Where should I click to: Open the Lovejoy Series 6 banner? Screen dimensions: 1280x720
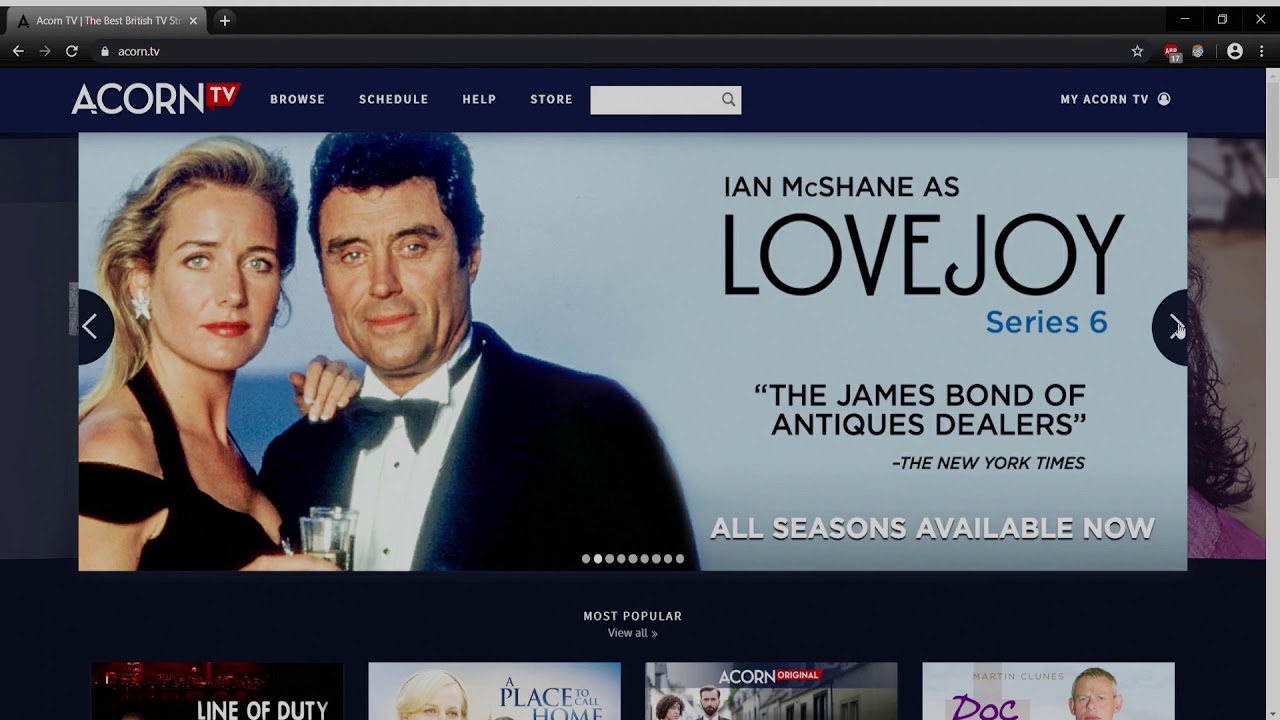click(632, 352)
